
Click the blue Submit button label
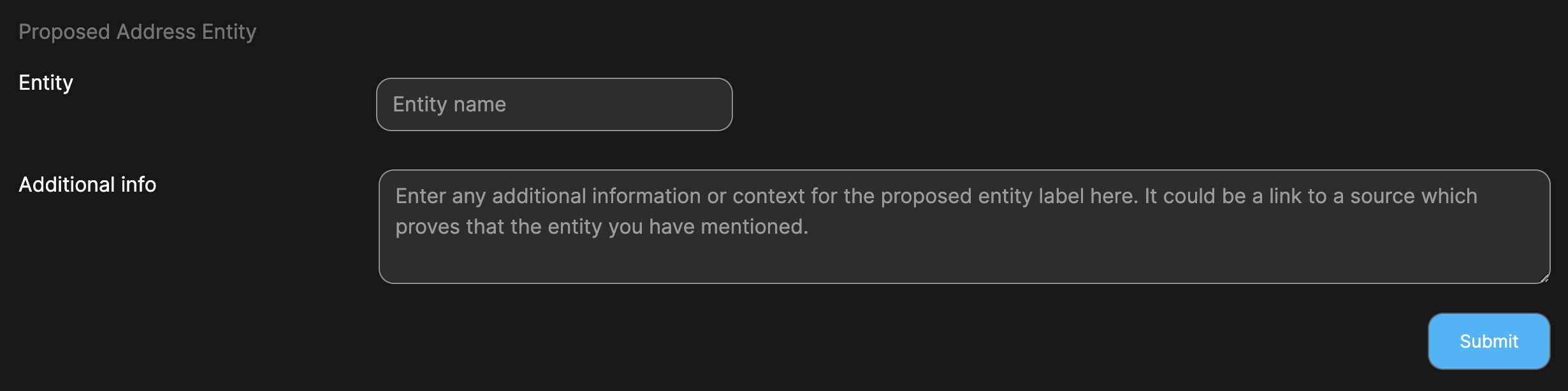pyautogui.click(x=1489, y=341)
